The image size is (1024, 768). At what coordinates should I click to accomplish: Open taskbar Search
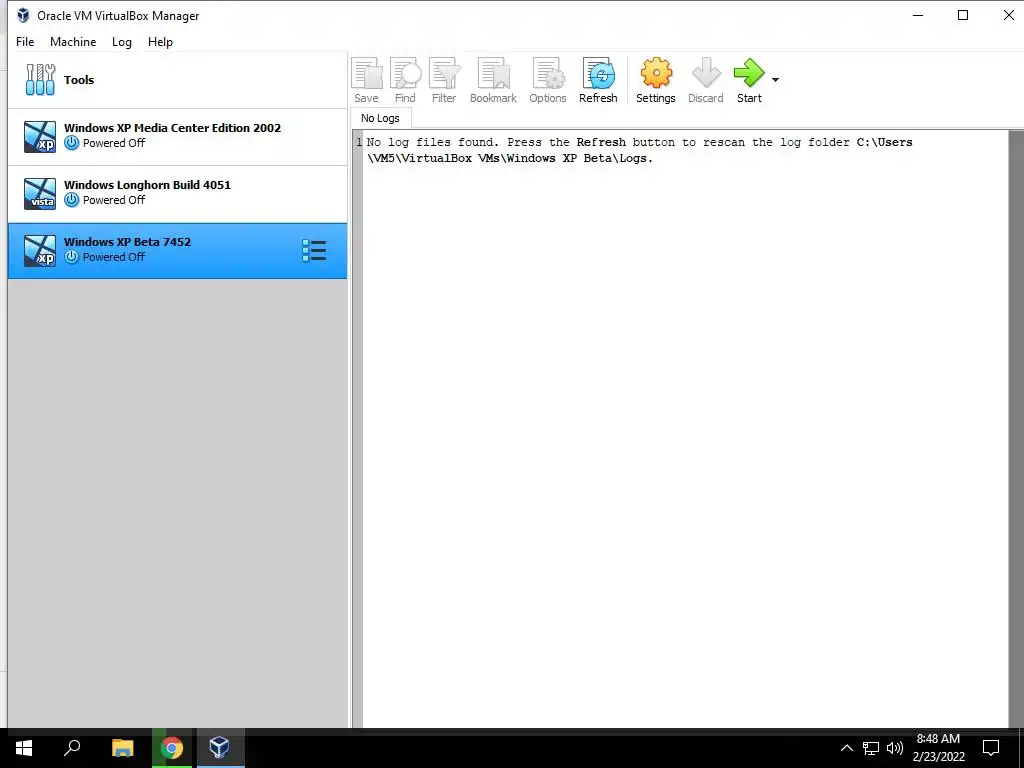(x=72, y=748)
